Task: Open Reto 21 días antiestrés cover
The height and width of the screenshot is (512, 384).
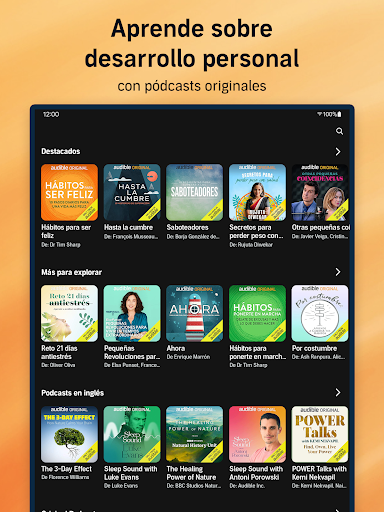Action: pyautogui.click(x=69, y=313)
